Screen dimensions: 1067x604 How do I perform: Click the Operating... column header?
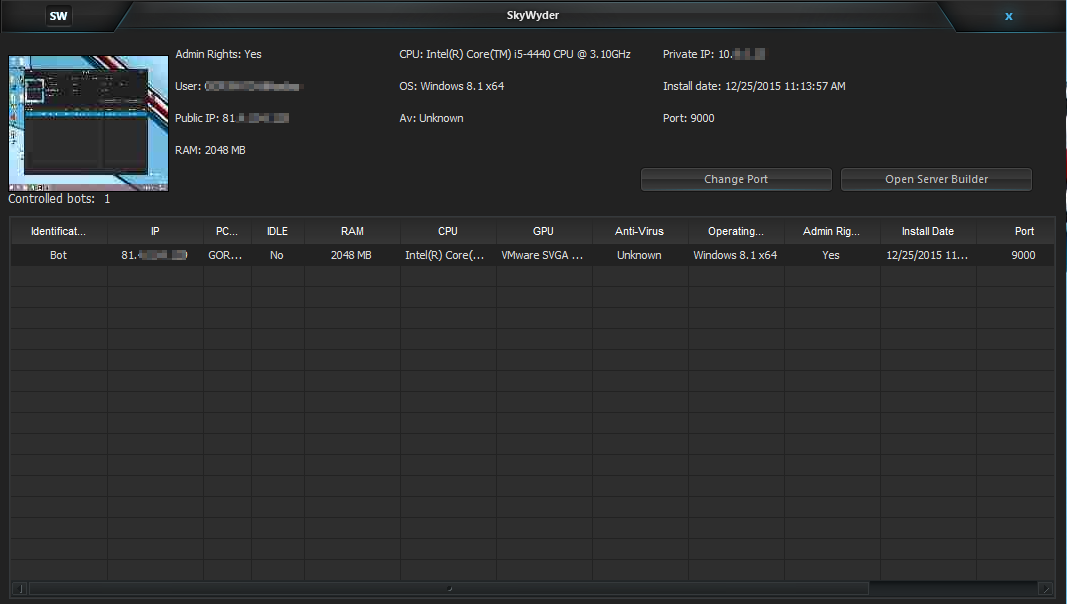(736, 231)
